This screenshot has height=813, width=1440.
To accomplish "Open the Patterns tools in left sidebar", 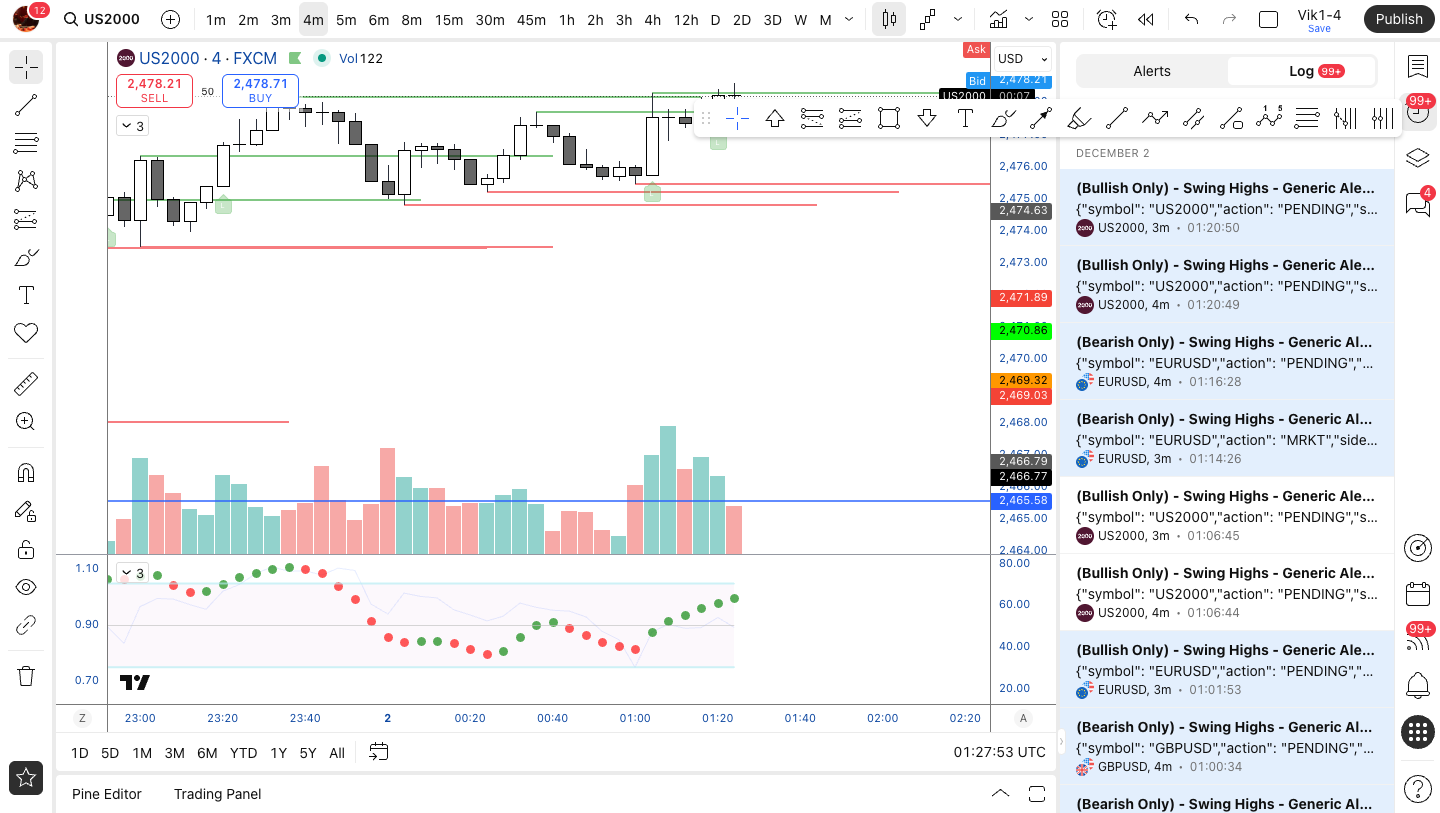I will click(26, 181).
